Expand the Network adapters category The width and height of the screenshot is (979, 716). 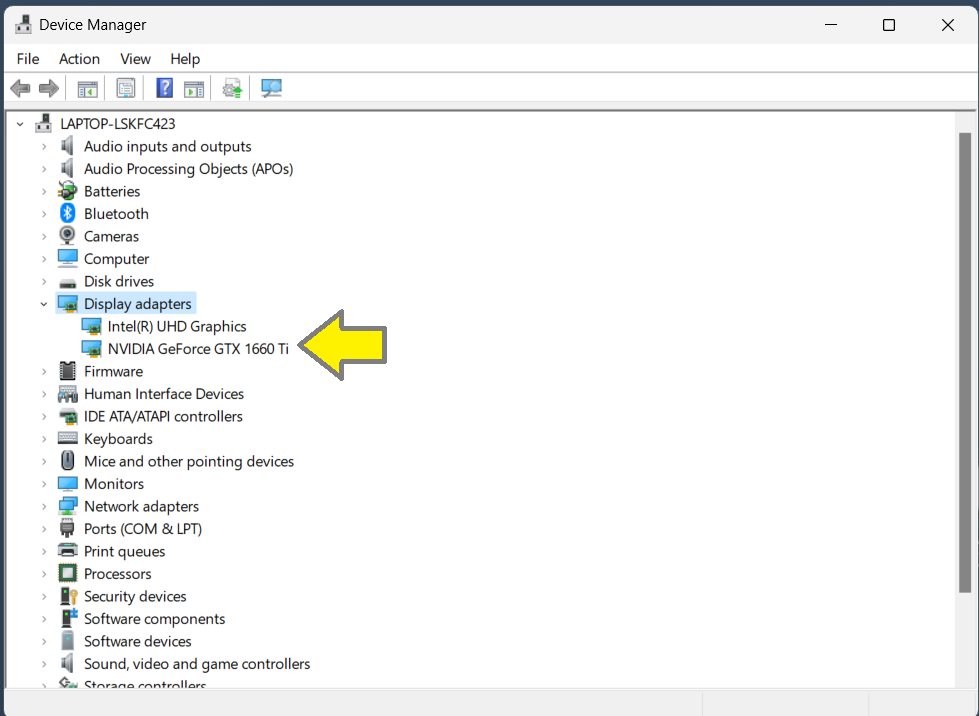coord(43,506)
